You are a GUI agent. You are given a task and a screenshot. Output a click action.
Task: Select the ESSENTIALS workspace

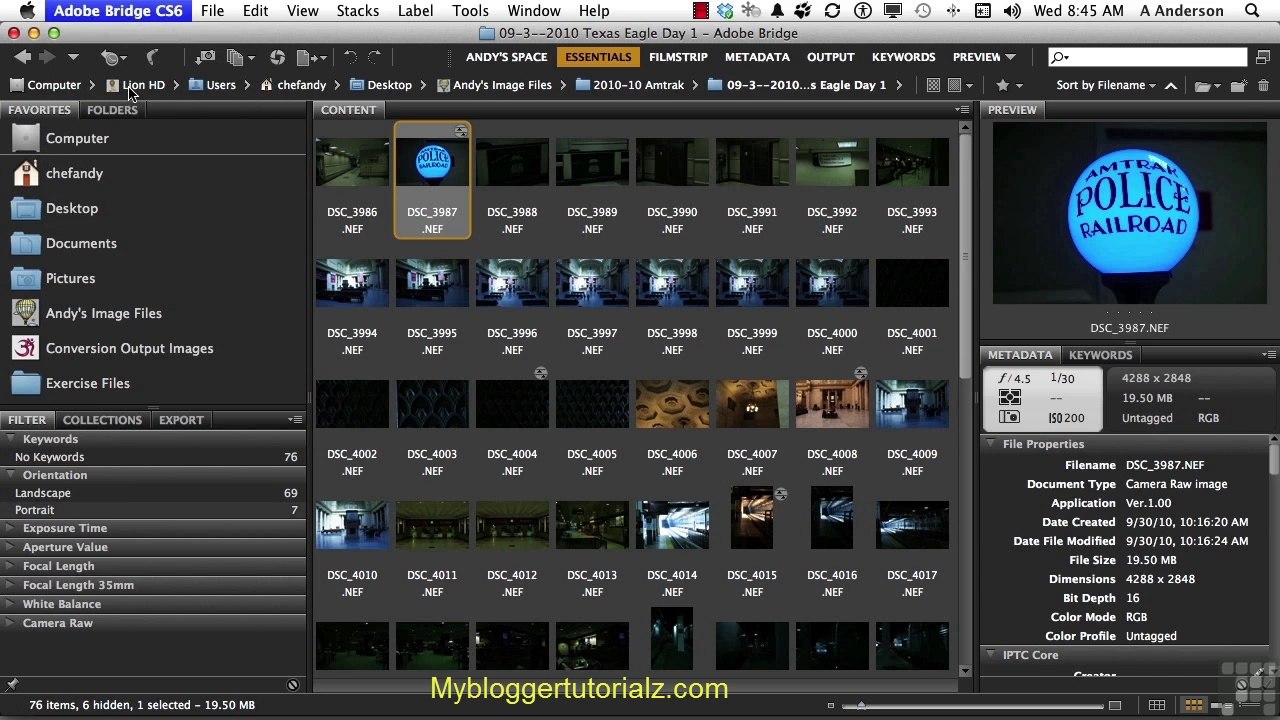598,57
